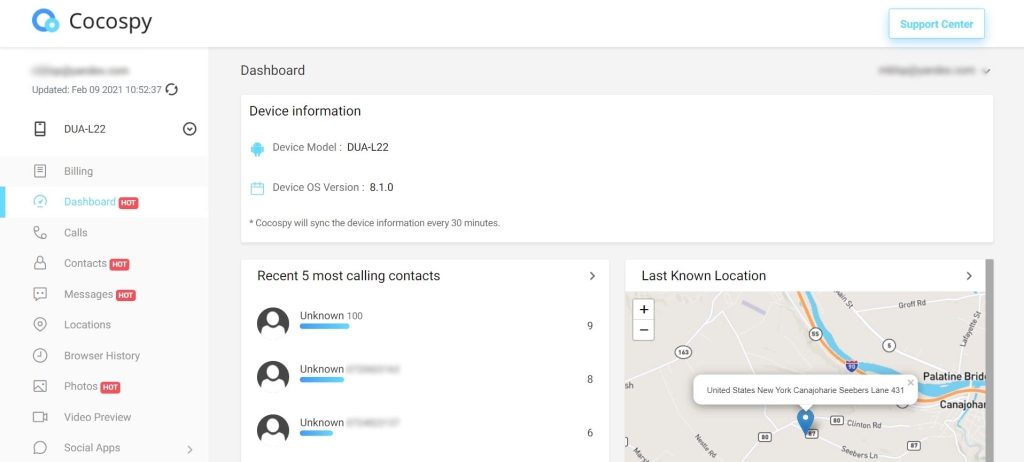
Task: Click the HOT badge next to Photos
Action: pyautogui.click(x=110, y=388)
